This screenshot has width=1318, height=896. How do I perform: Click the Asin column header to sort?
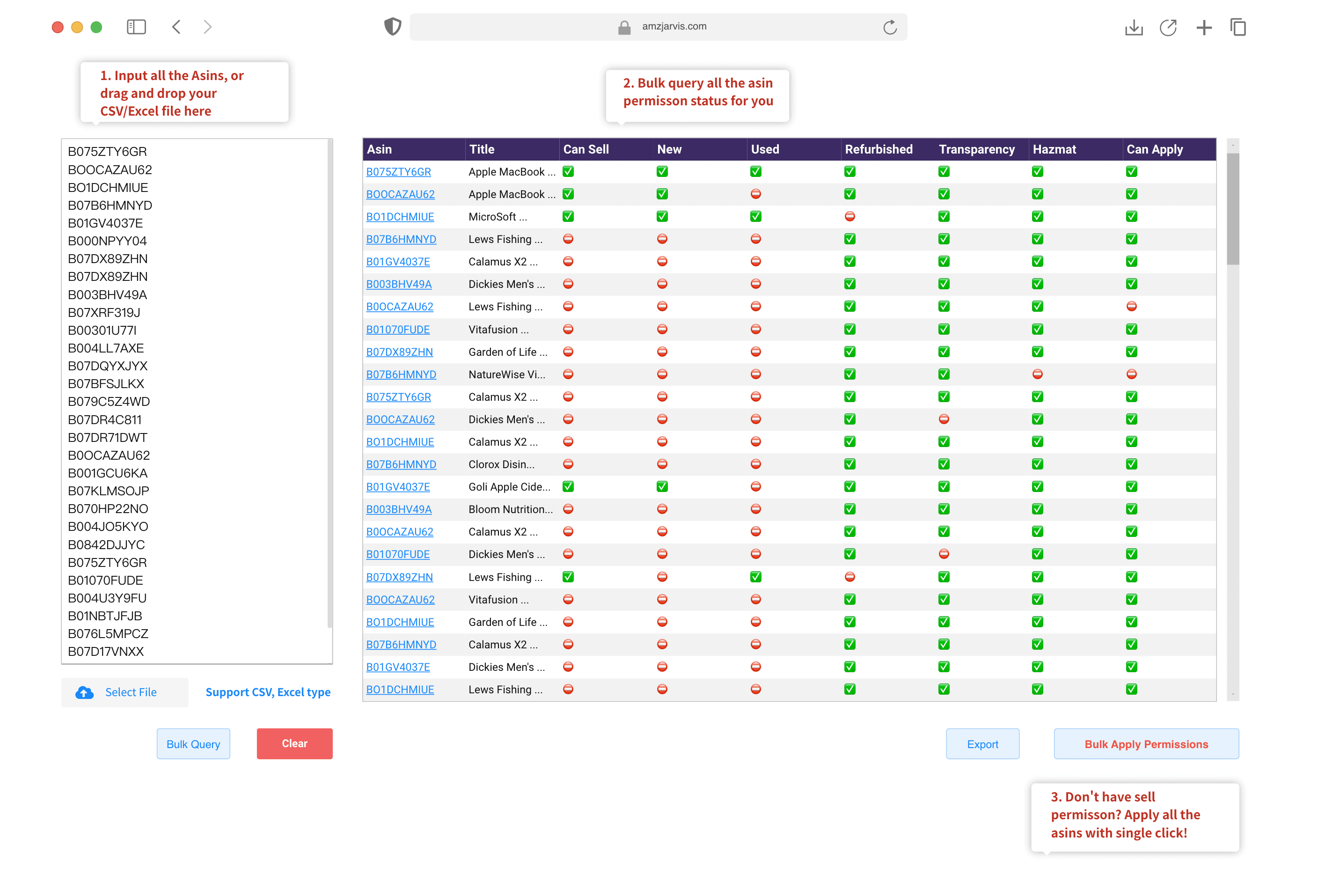pyautogui.click(x=380, y=149)
